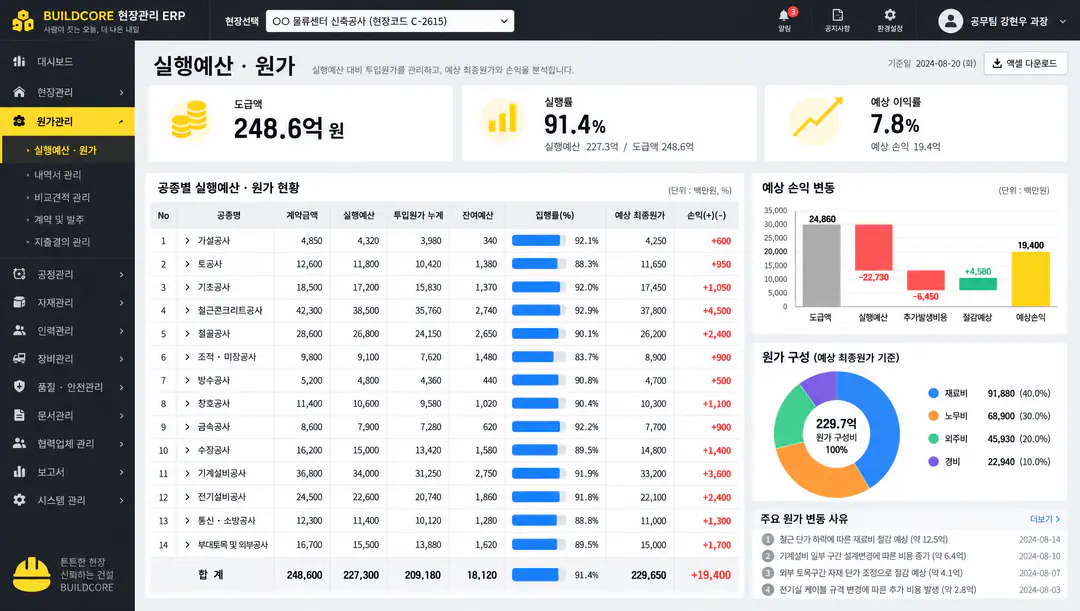This screenshot has height=611, width=1080.
Task: Select 실행예산 · 원가 submenu
Action: 65,150
